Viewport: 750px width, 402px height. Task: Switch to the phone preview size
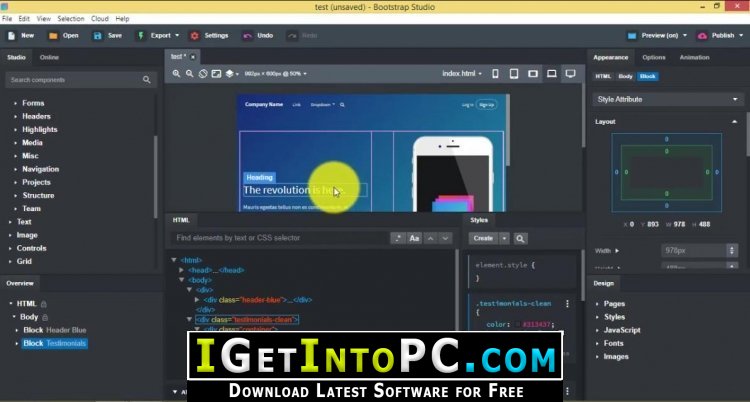(496, 74)
